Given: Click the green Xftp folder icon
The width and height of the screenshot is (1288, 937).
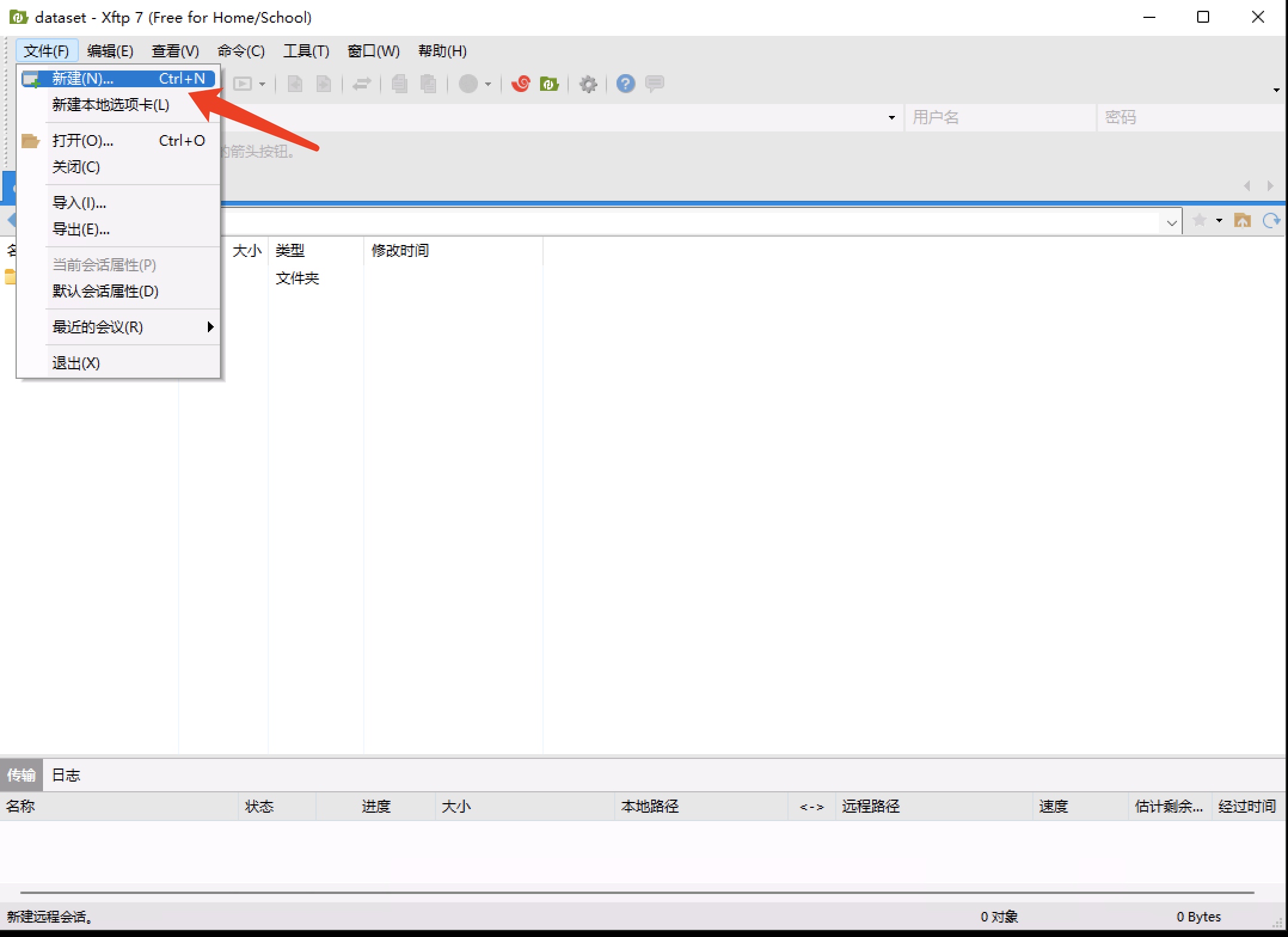Looking at the screenshot, I should pos(549,84).
